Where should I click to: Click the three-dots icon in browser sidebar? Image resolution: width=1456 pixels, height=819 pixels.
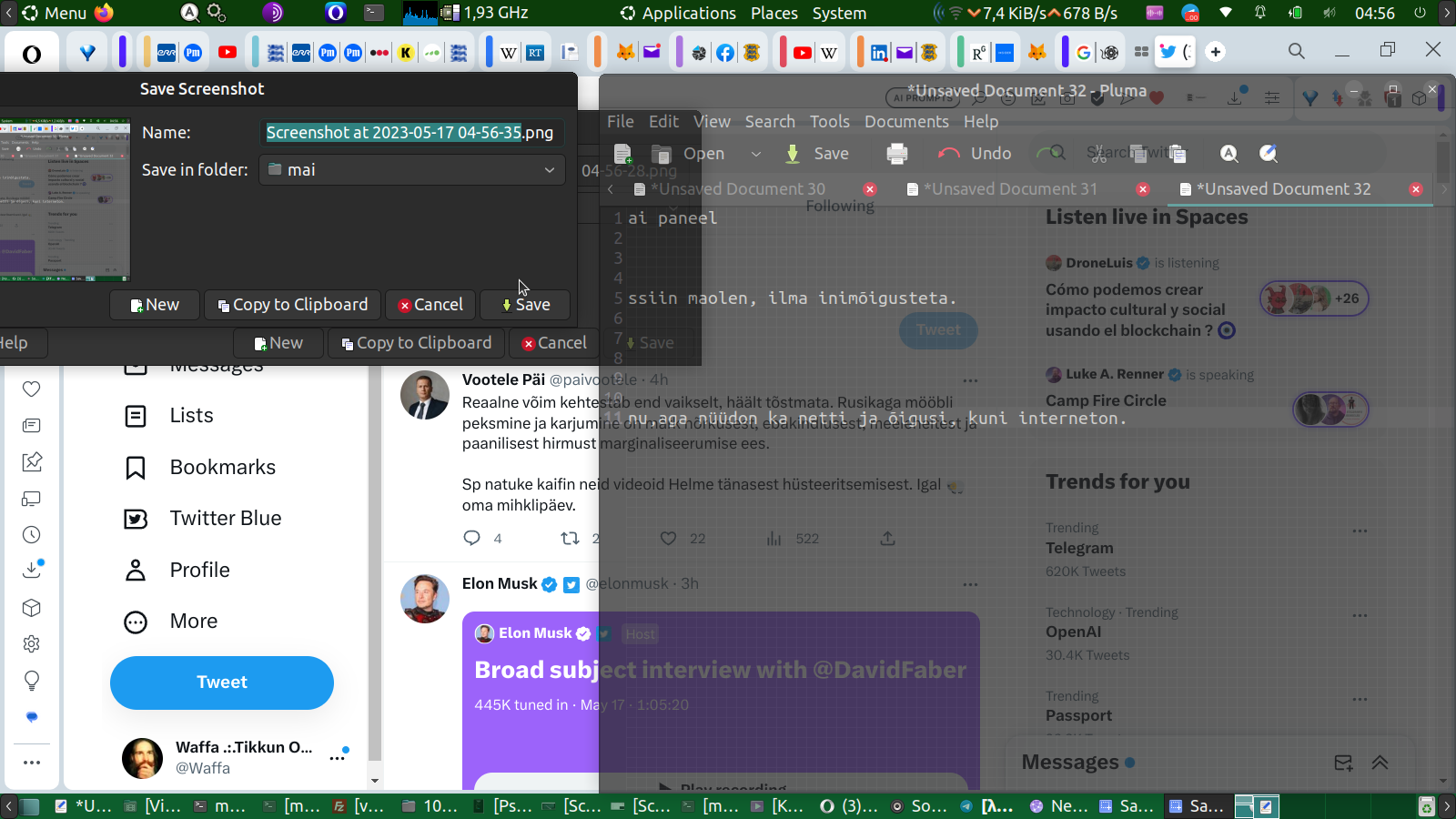(x=32, y=763)
